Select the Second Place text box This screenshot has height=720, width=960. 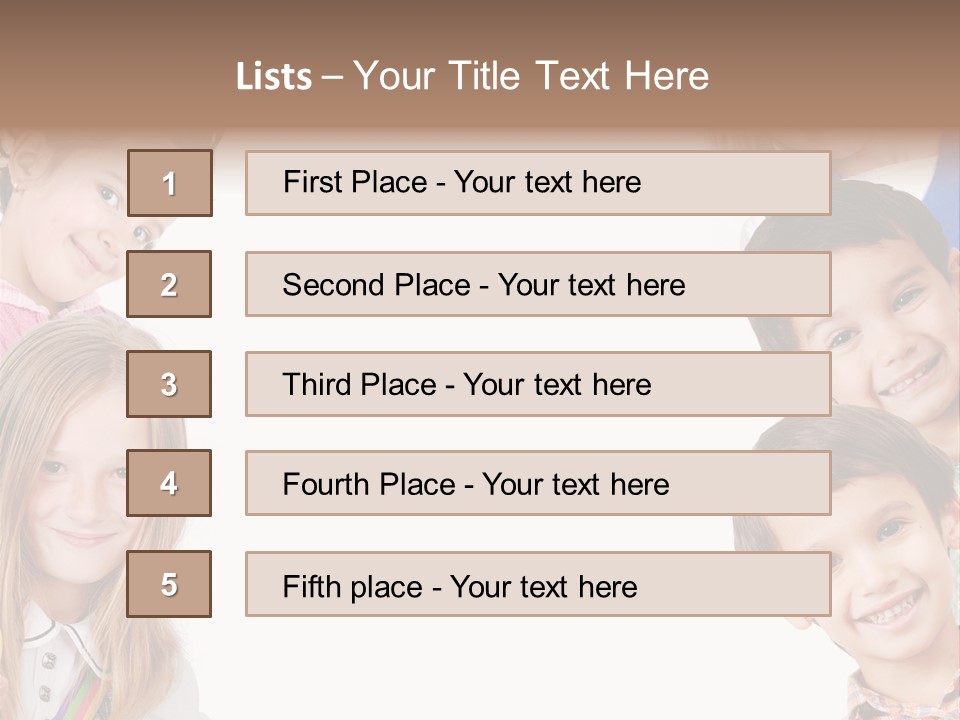[x=538, y=284]
